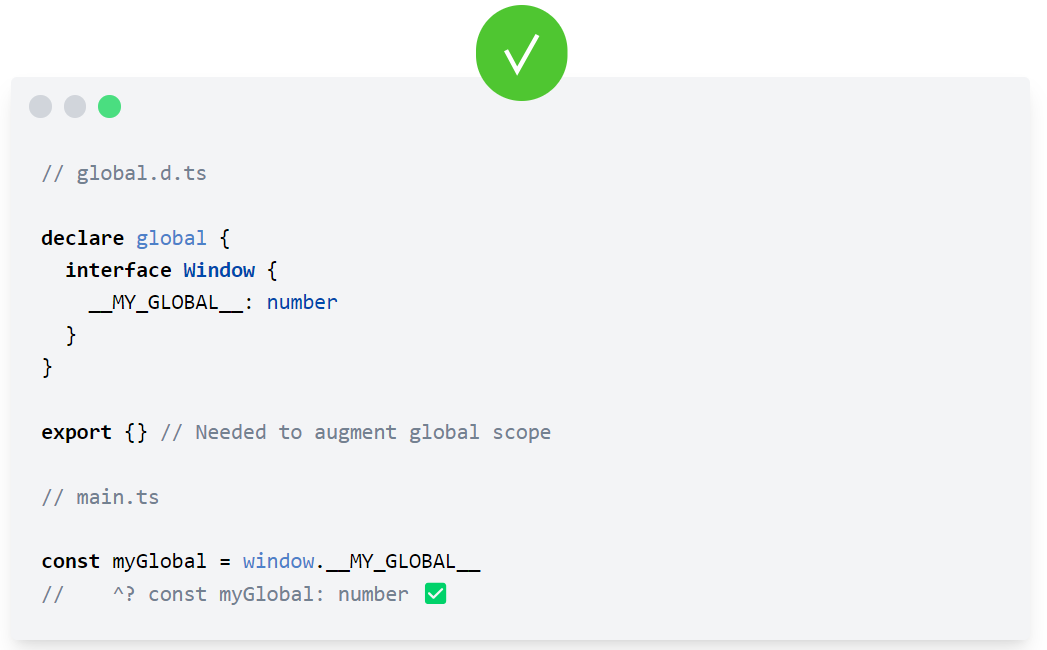The width and height of the screenshot is (1047, 650).
Task: Click the 'const myGlobal: number' type hint comment
Action: tap(278, 595)
